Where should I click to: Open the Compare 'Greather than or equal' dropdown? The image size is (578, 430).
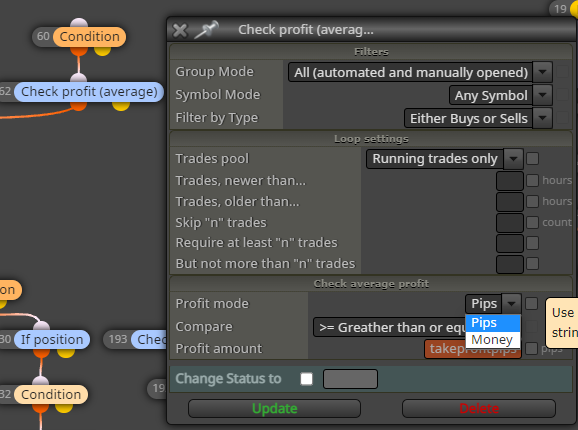[x=389, y=327]
